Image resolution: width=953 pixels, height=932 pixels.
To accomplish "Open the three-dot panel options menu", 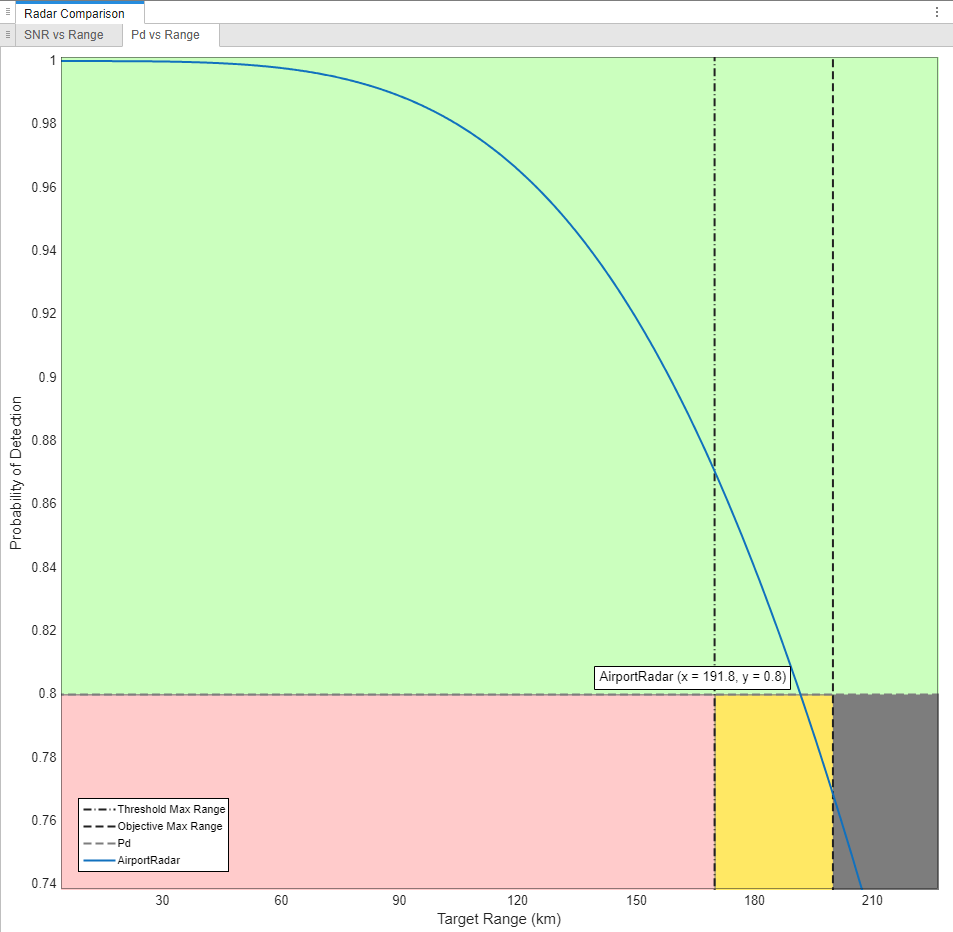I will [936, 13].
